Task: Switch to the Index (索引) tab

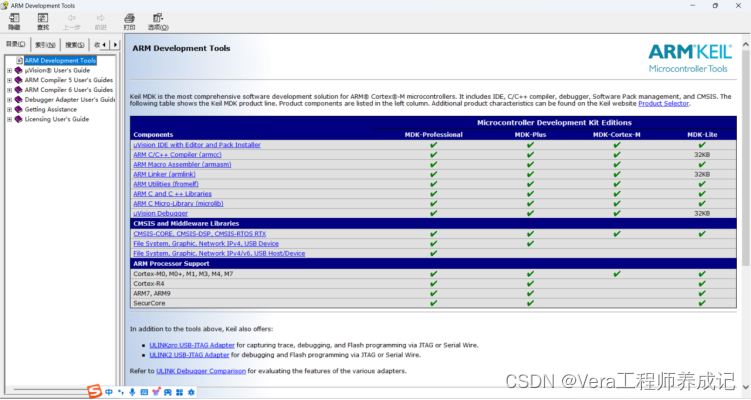Action: 45,45
